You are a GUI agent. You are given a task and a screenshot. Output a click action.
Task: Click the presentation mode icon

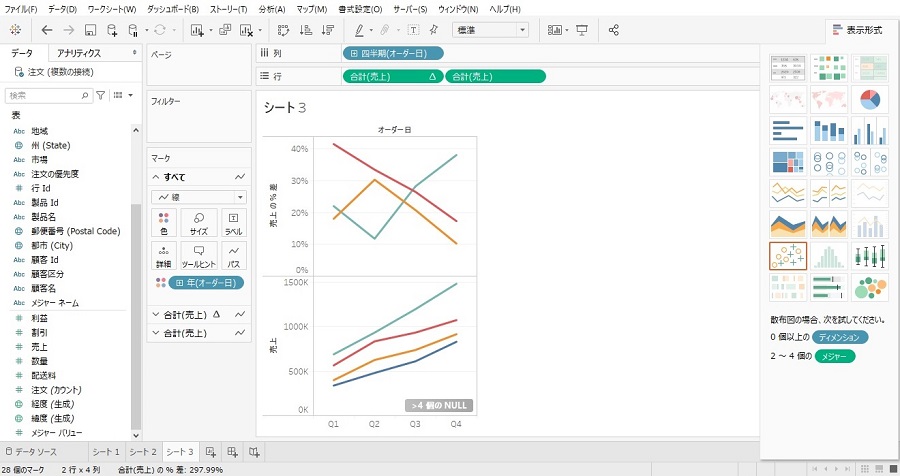pos(582,30)
